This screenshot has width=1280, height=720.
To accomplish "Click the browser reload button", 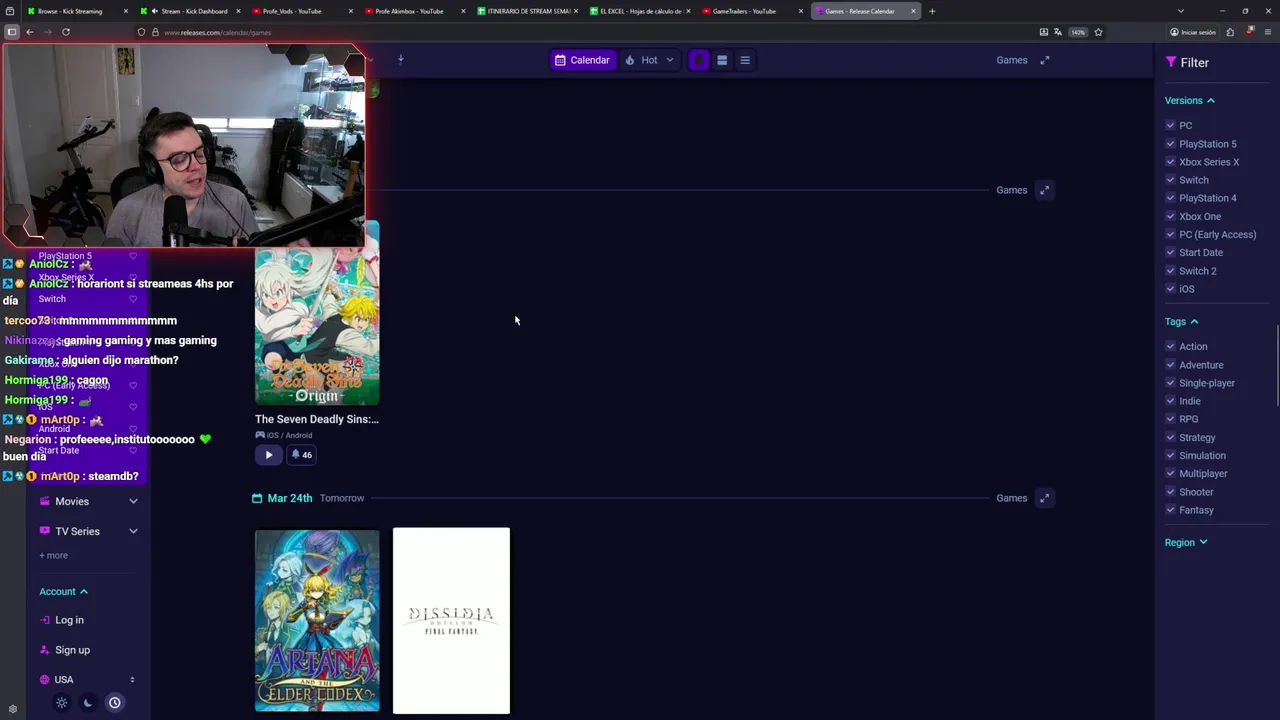I will 66,32.
